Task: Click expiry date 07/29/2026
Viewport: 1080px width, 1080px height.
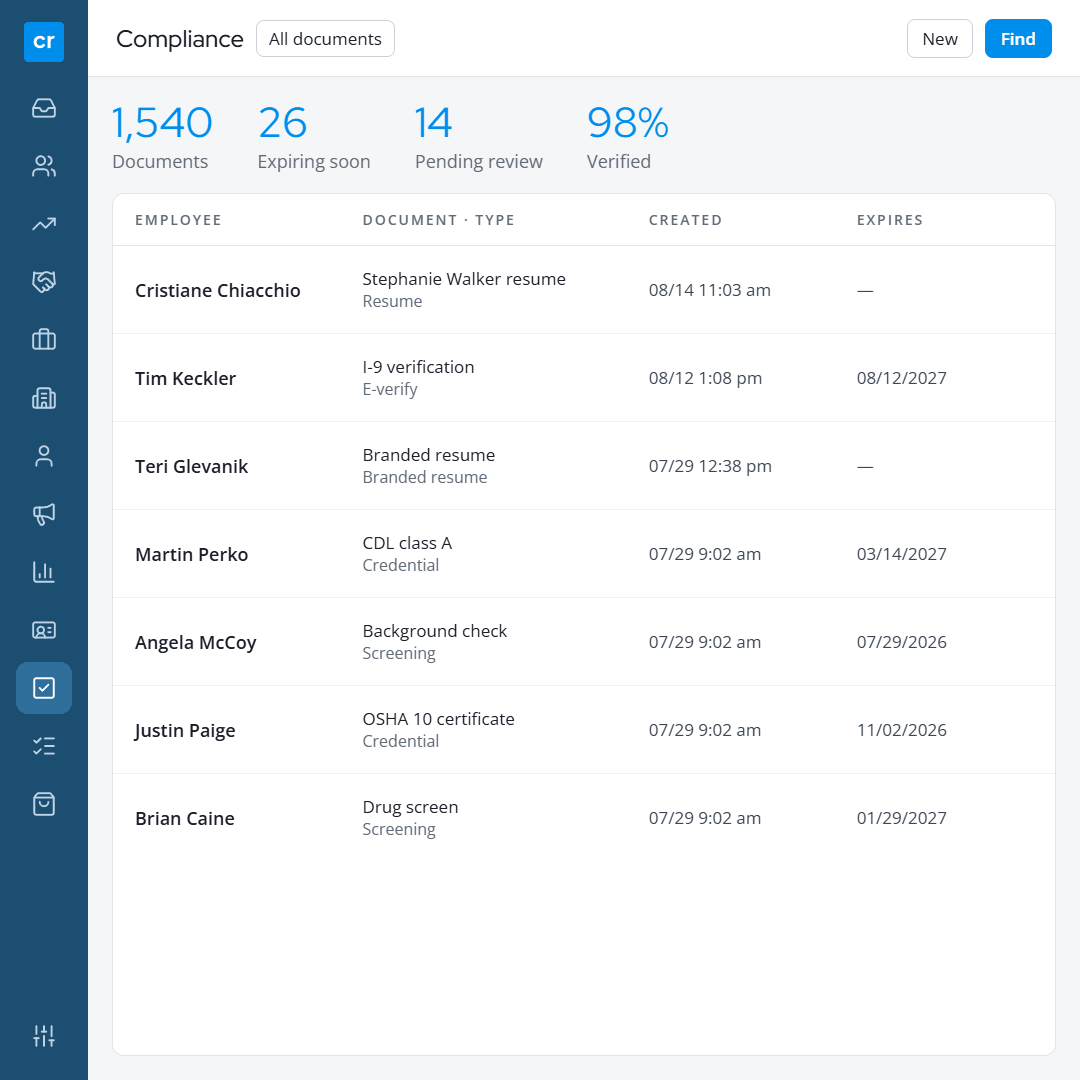Action: [x=901, y=643]
